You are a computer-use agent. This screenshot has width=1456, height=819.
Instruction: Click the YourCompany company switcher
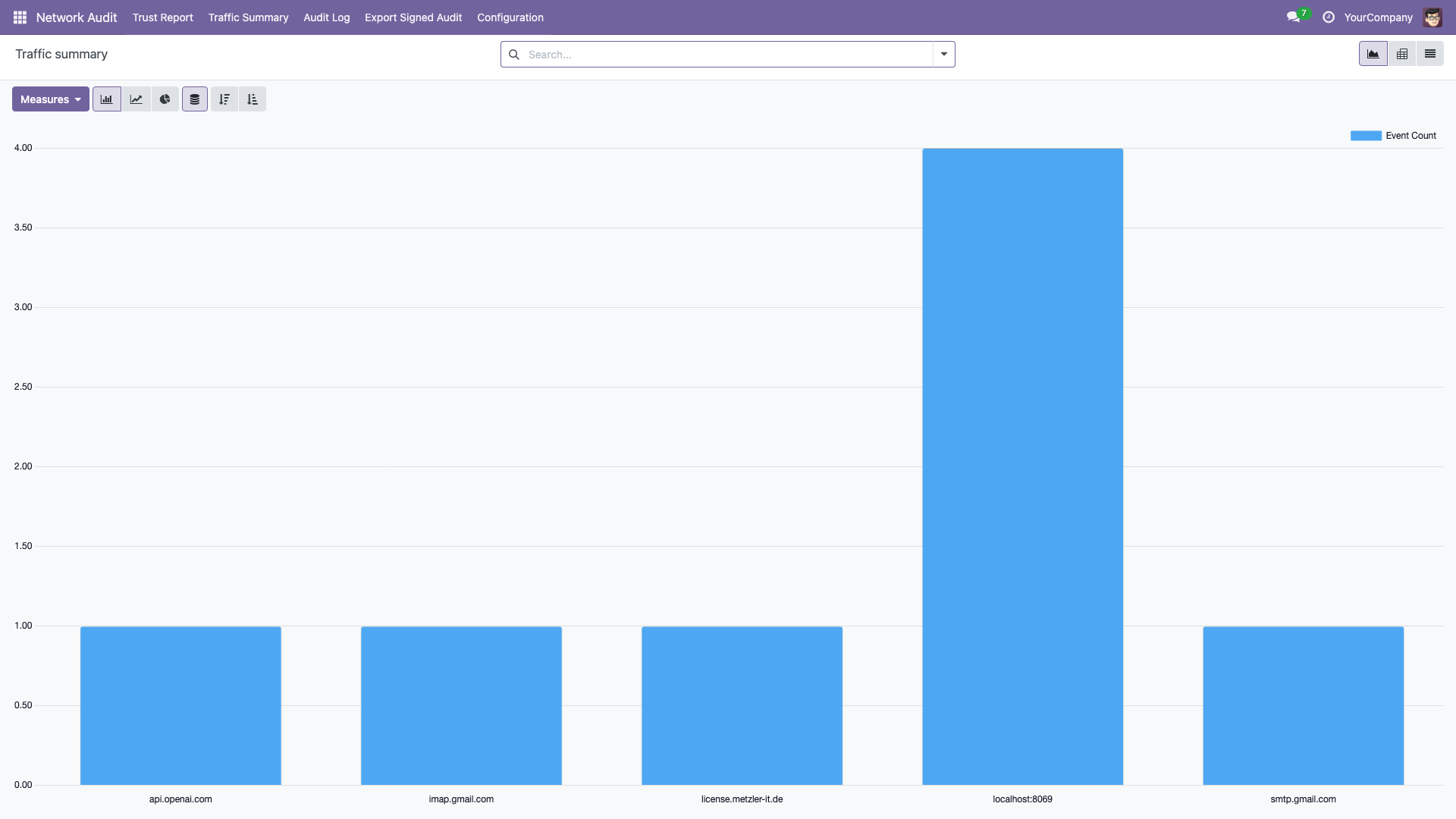(1379, 17)
